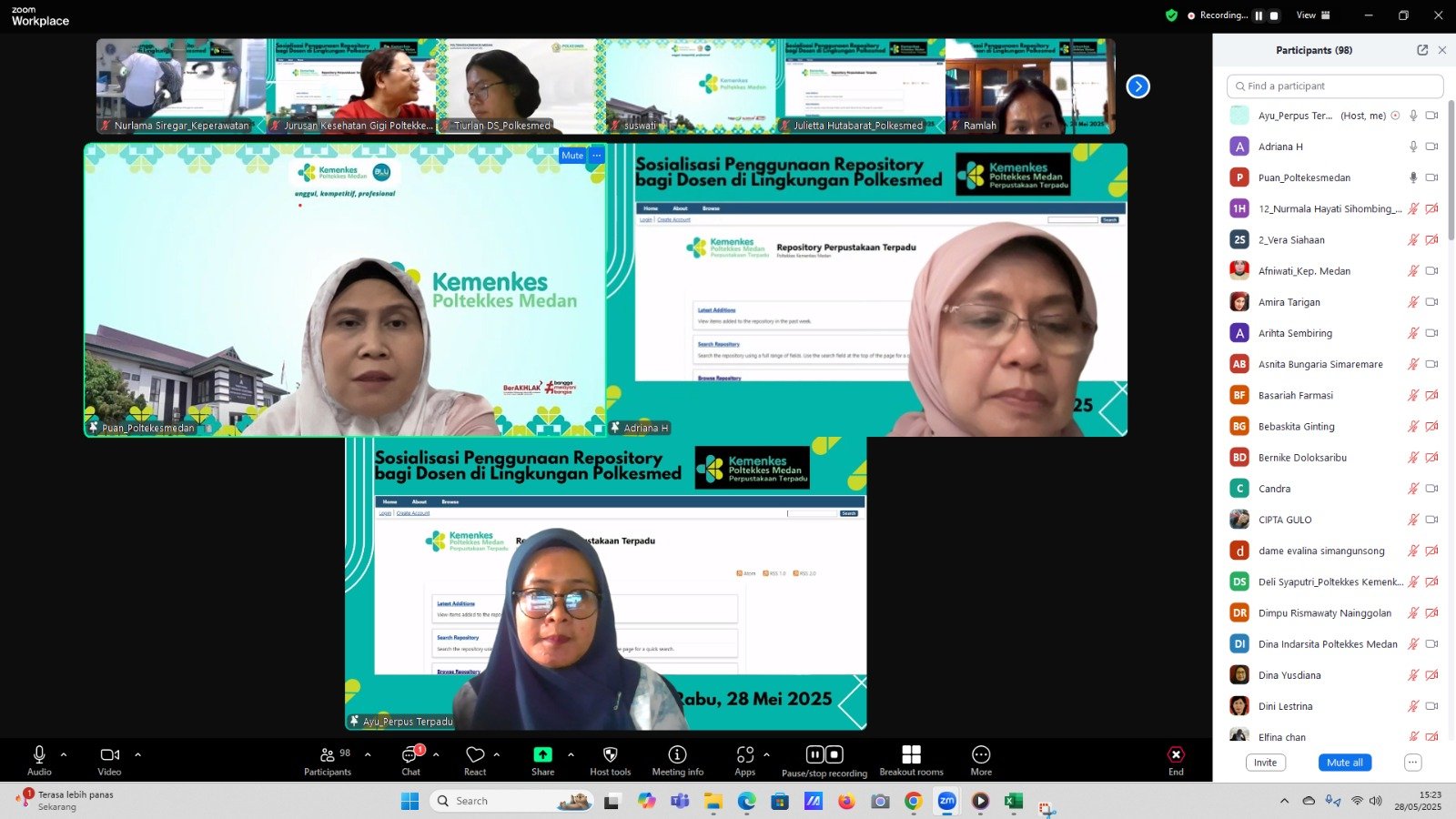The image size is (1456, 819).
Task: Select the Adriana H video tile
Action: 867,290
